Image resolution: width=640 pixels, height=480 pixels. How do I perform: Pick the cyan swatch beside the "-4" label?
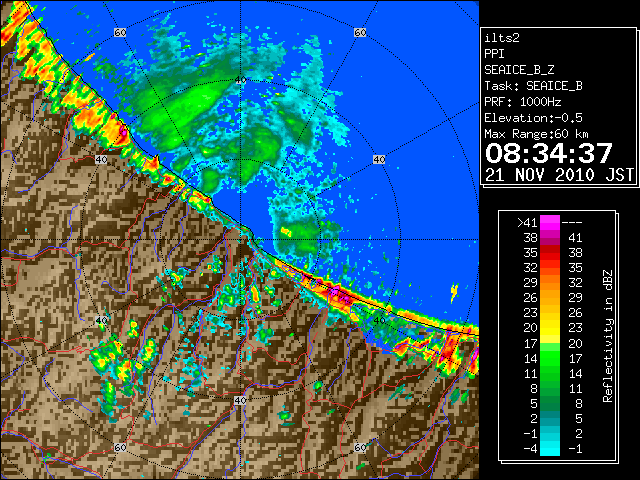coord(550,449)
